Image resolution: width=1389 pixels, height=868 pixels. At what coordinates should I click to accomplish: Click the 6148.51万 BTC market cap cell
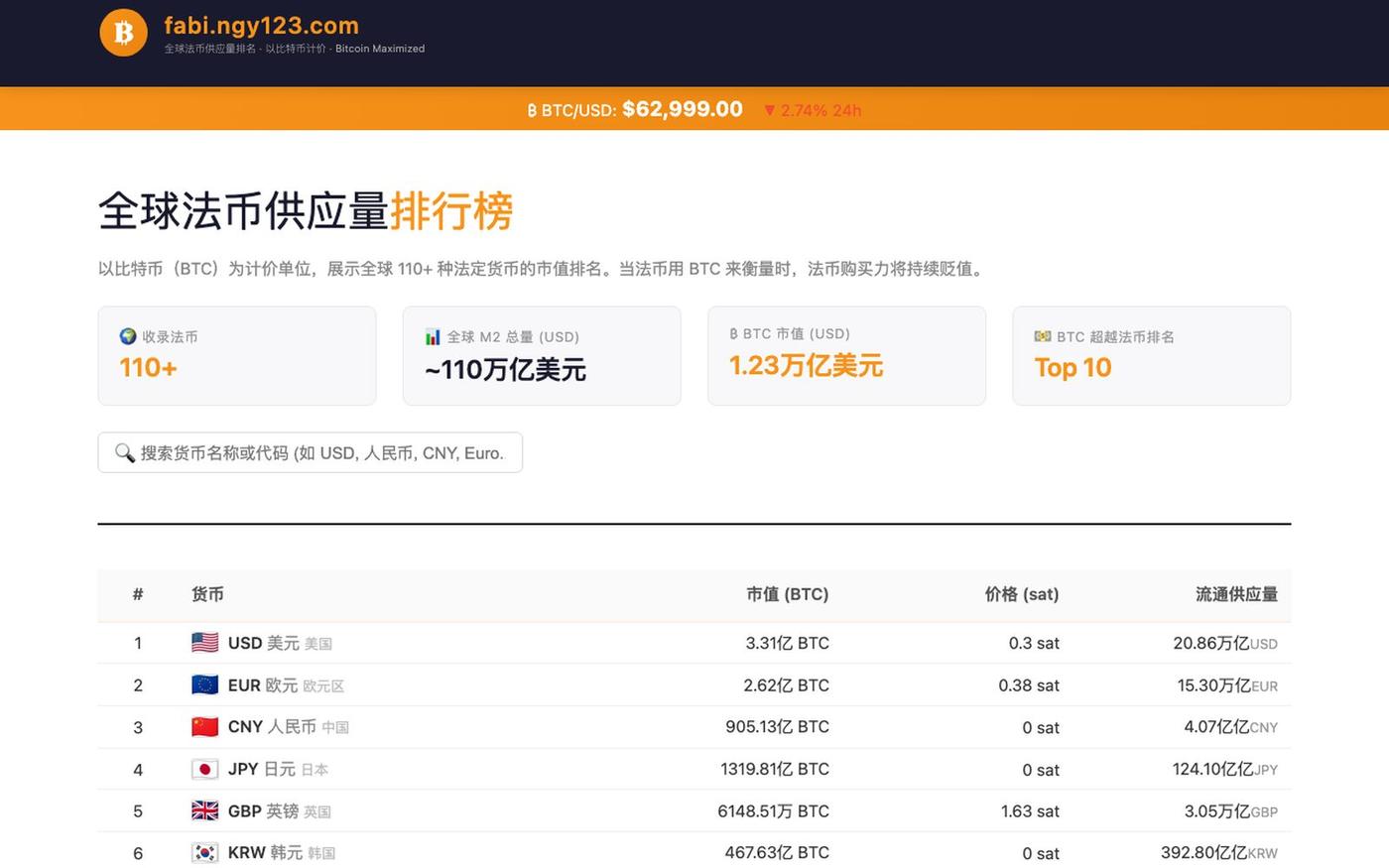(x=773, y=811)
